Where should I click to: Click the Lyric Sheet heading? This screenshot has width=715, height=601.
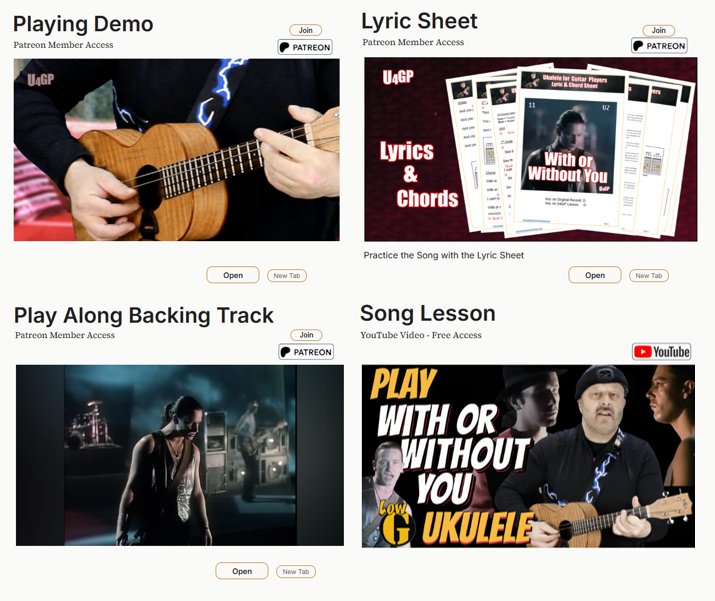tap(420, 21)
